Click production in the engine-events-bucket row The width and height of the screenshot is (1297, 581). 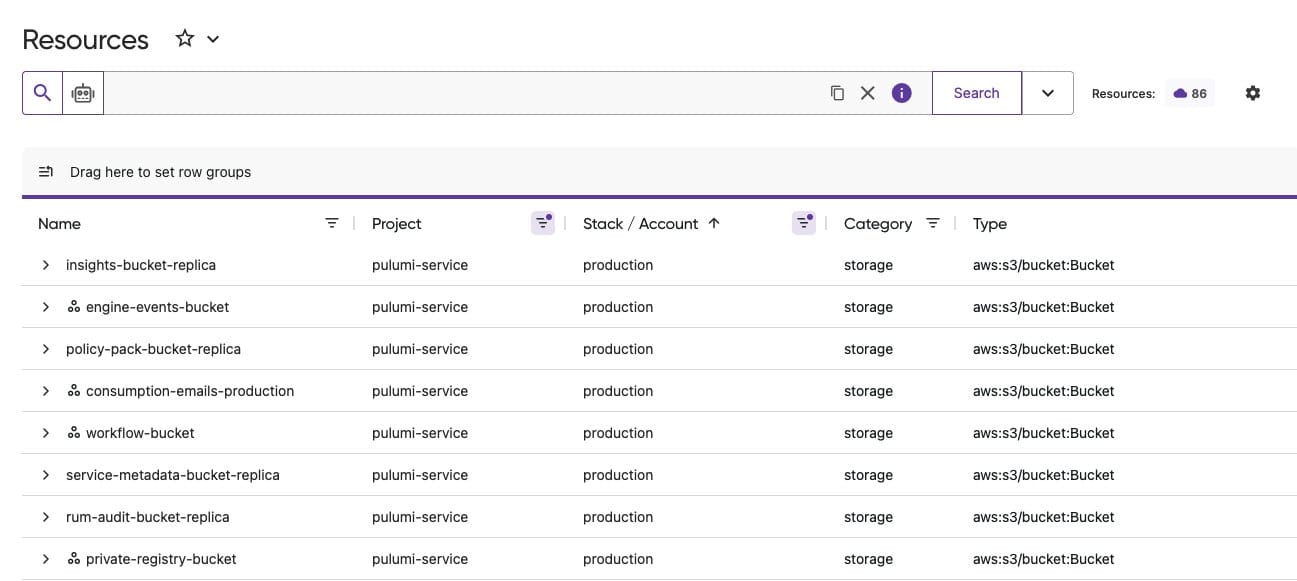(x=618, y=307)
